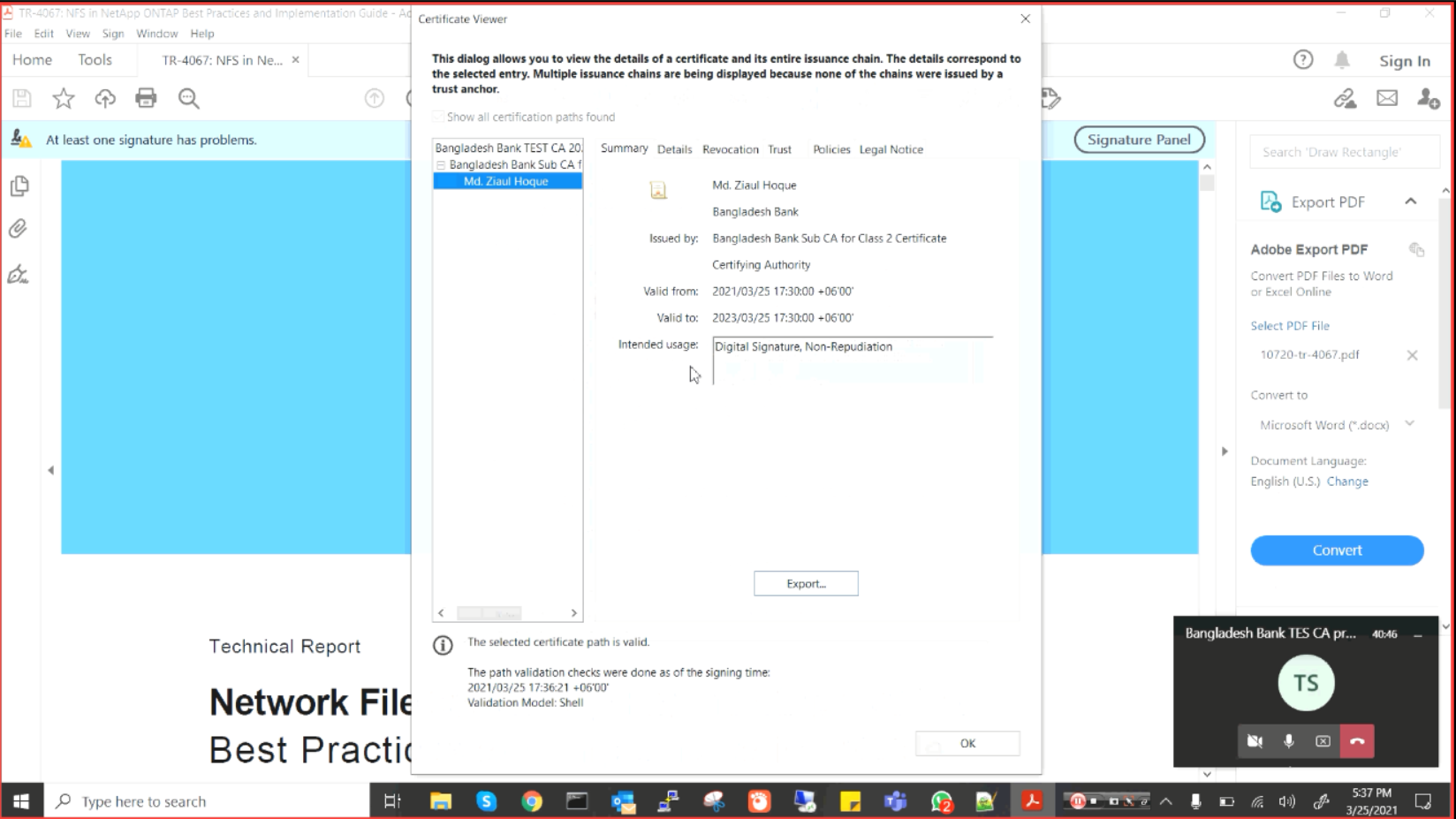Screen dimensions: 1456x819
Task: Open the Help menu
Action: pos(202,34)
